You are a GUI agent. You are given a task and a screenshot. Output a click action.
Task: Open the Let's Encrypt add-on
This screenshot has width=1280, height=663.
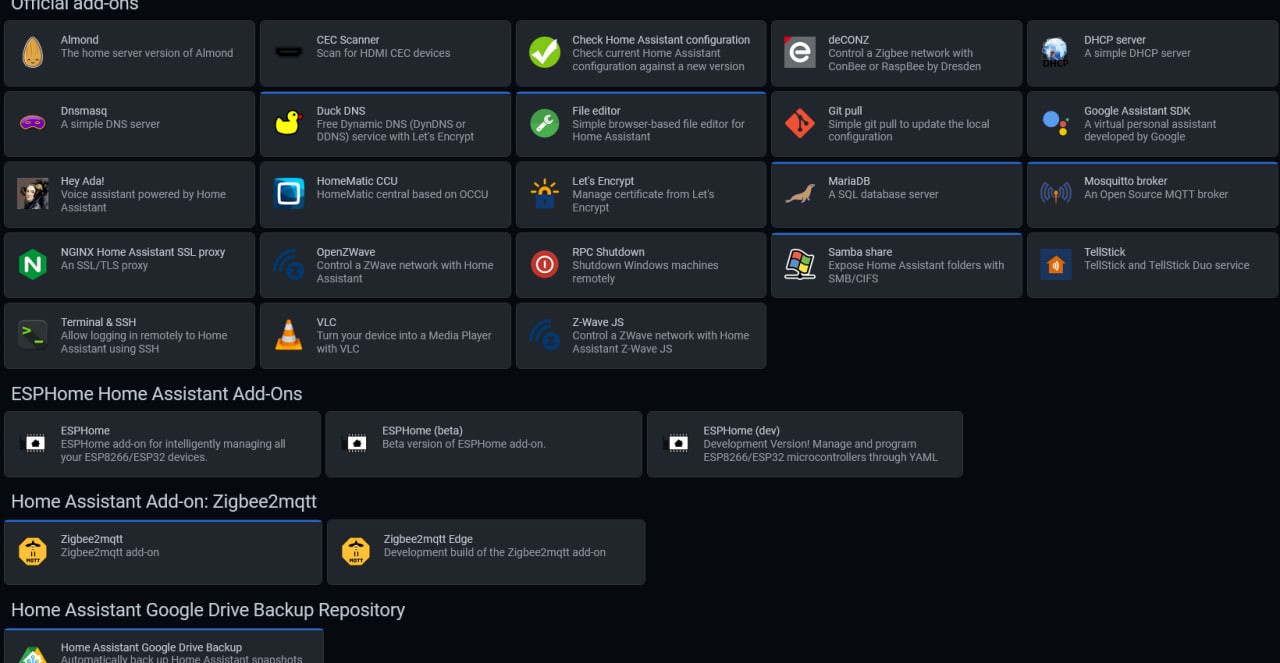pyautogui.click(x=641, y=194)
